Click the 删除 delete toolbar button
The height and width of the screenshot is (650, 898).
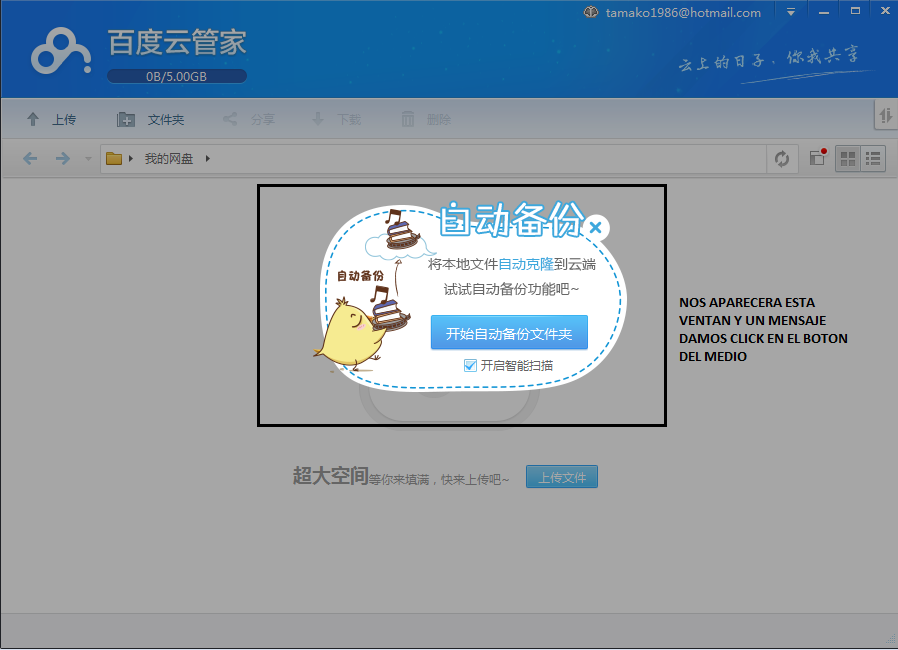pos(426,120)
